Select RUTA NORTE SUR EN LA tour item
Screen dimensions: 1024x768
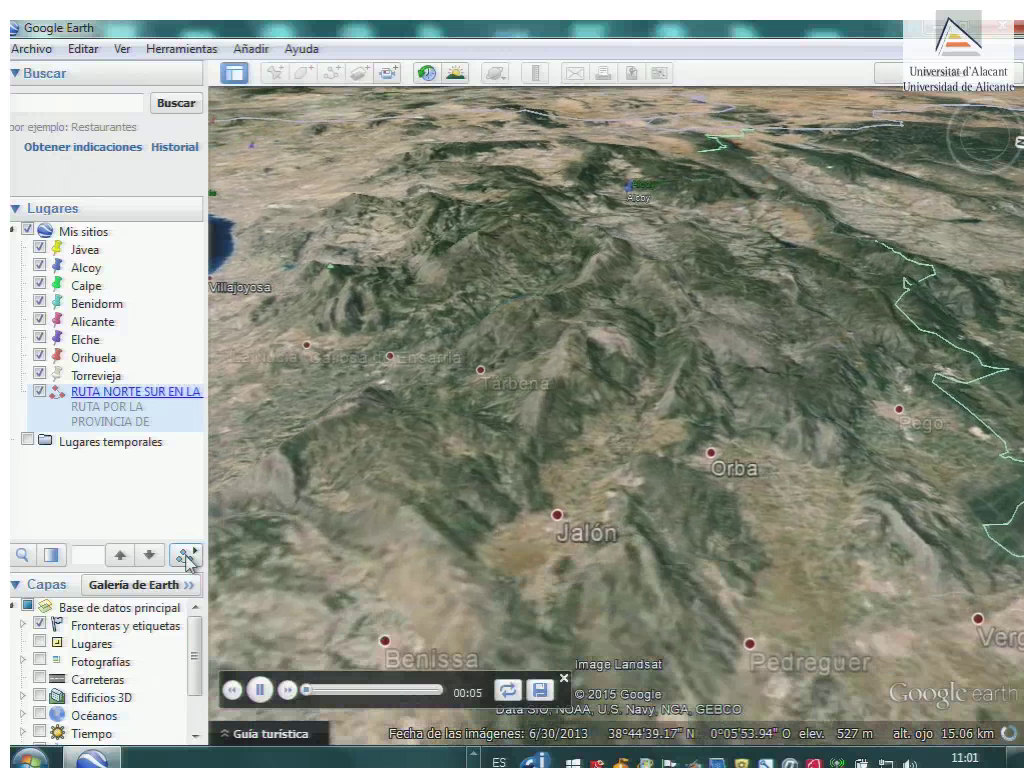coord(136,392)
